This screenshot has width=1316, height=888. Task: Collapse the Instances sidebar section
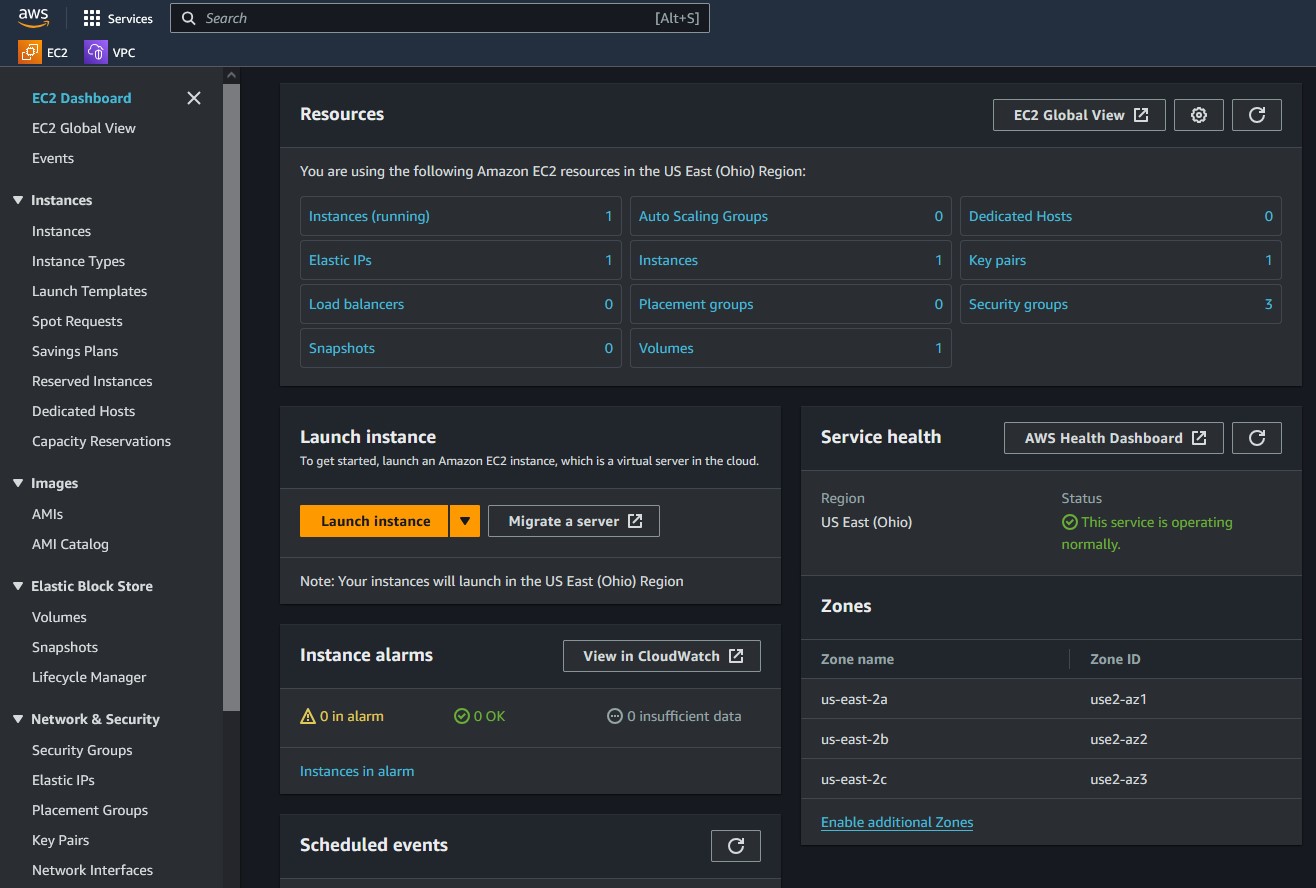coord(18,200)
